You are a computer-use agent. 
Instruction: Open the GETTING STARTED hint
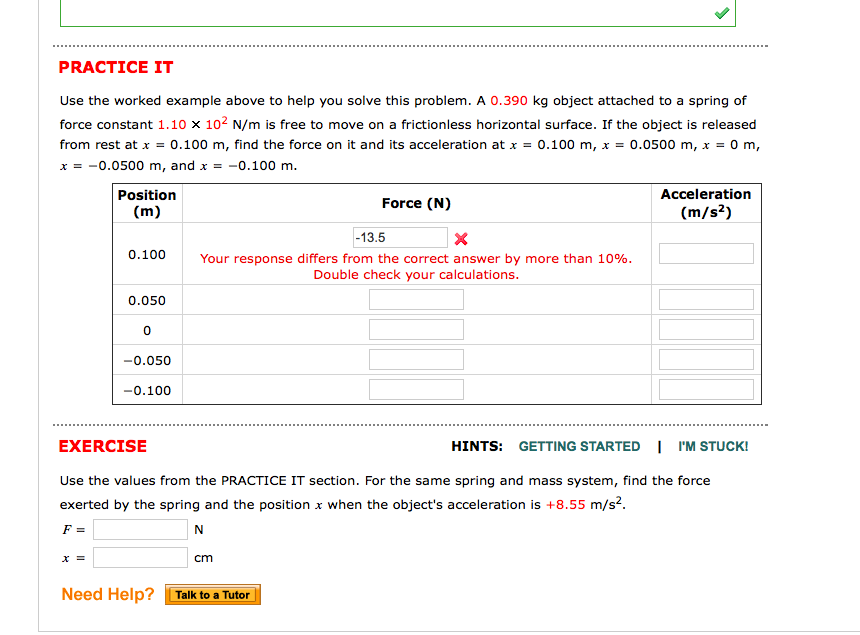(x=579, y=447)
